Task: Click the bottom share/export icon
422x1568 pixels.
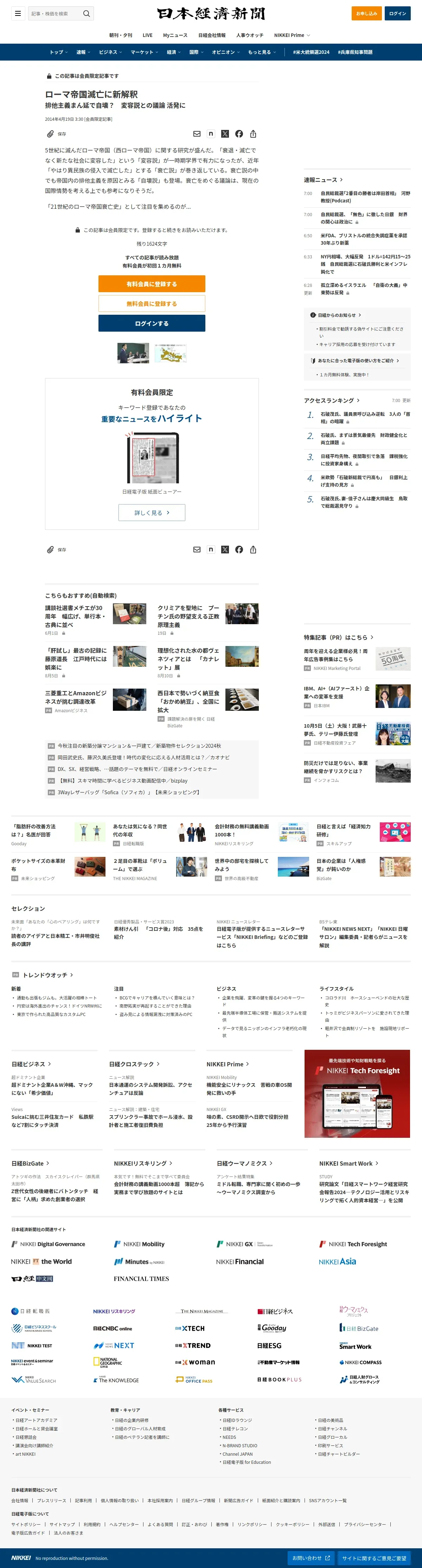Action: (253, 550)
